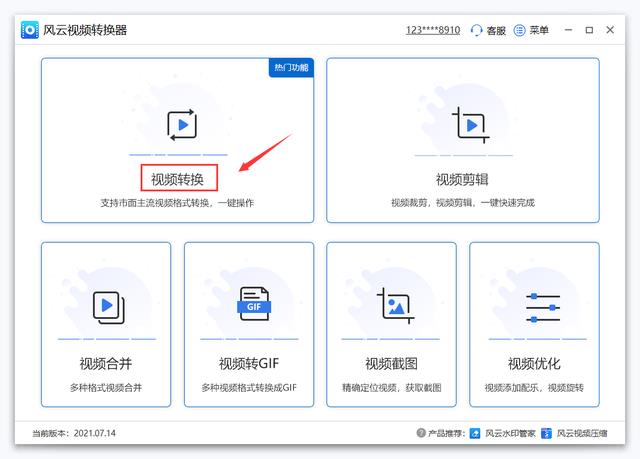Open the GIF file icon
This screenshot has height=459, width=640.
[x=254, y=304]
